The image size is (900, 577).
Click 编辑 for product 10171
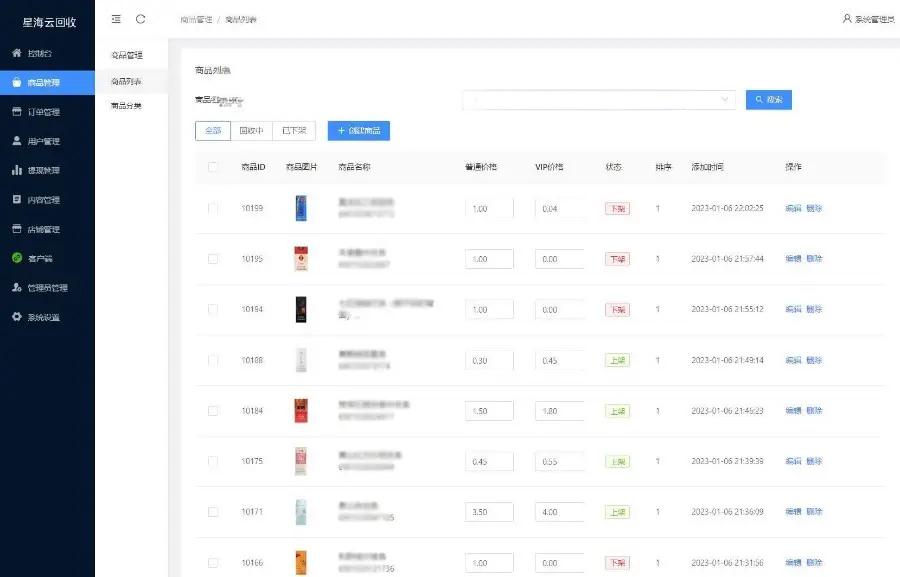(793, 512)
